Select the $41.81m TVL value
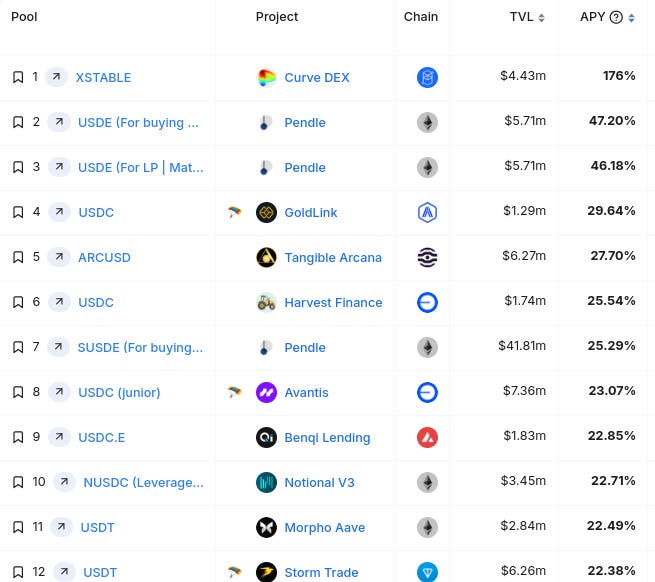The height and width of the screenshot is (582, 655). [522, 346]
